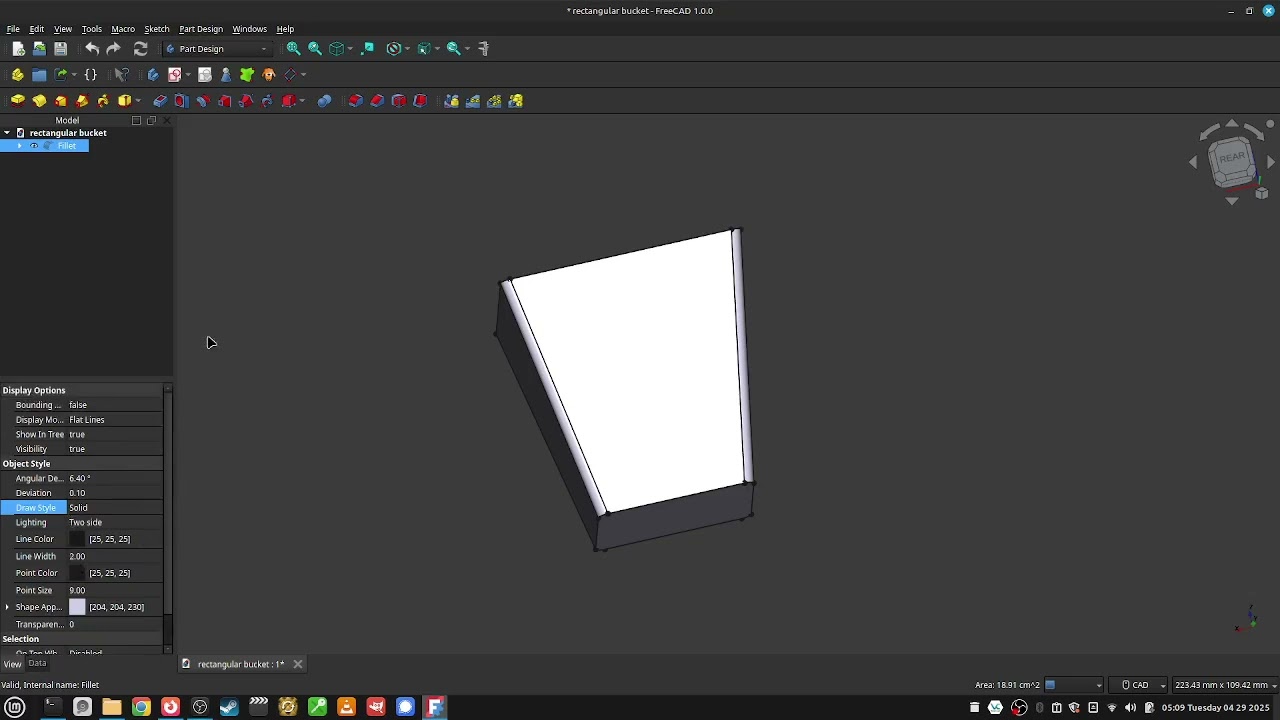The height and width of the screenshot is (720, 1280).
Task: Click the Draw Style Solid value
Action: 114,508
